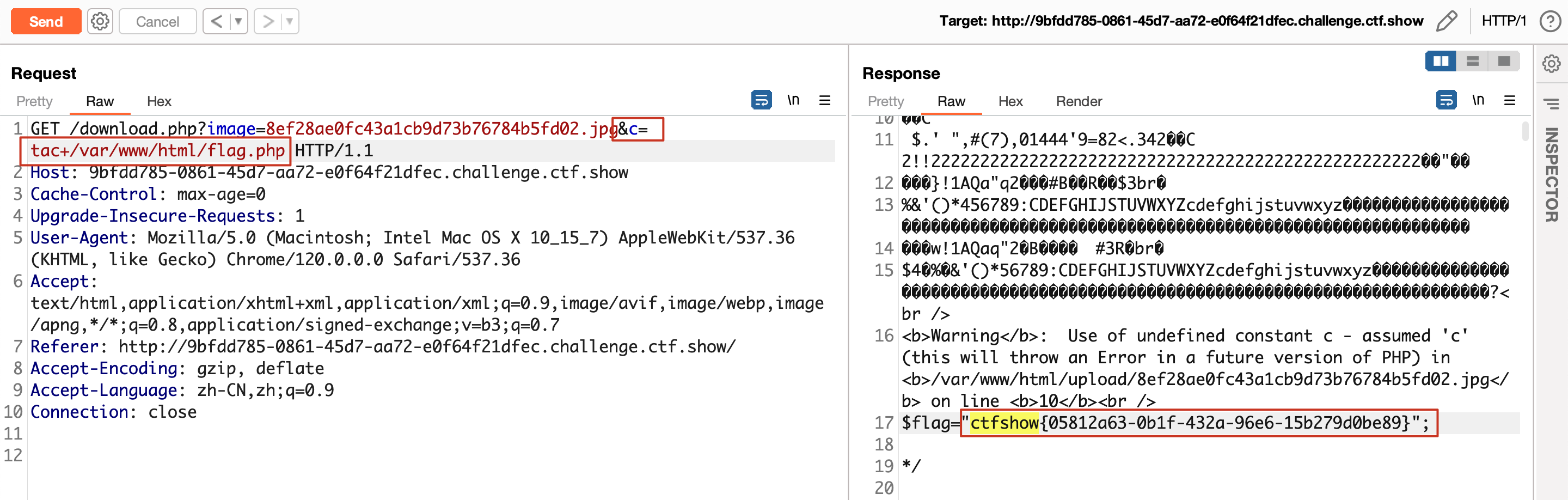Click the Accept header name
1568x500 pixels.
coord(60,282)
